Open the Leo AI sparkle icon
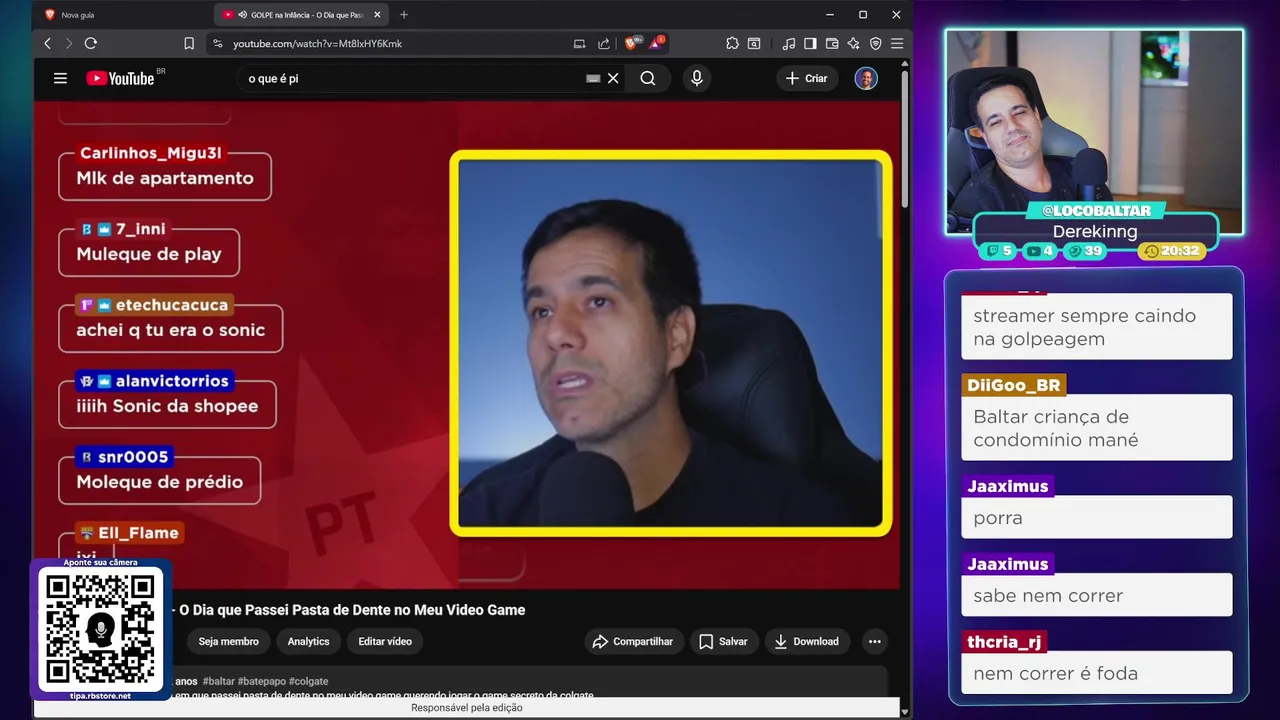Viewport: 1280px width, 720px height. click(853, 43)
